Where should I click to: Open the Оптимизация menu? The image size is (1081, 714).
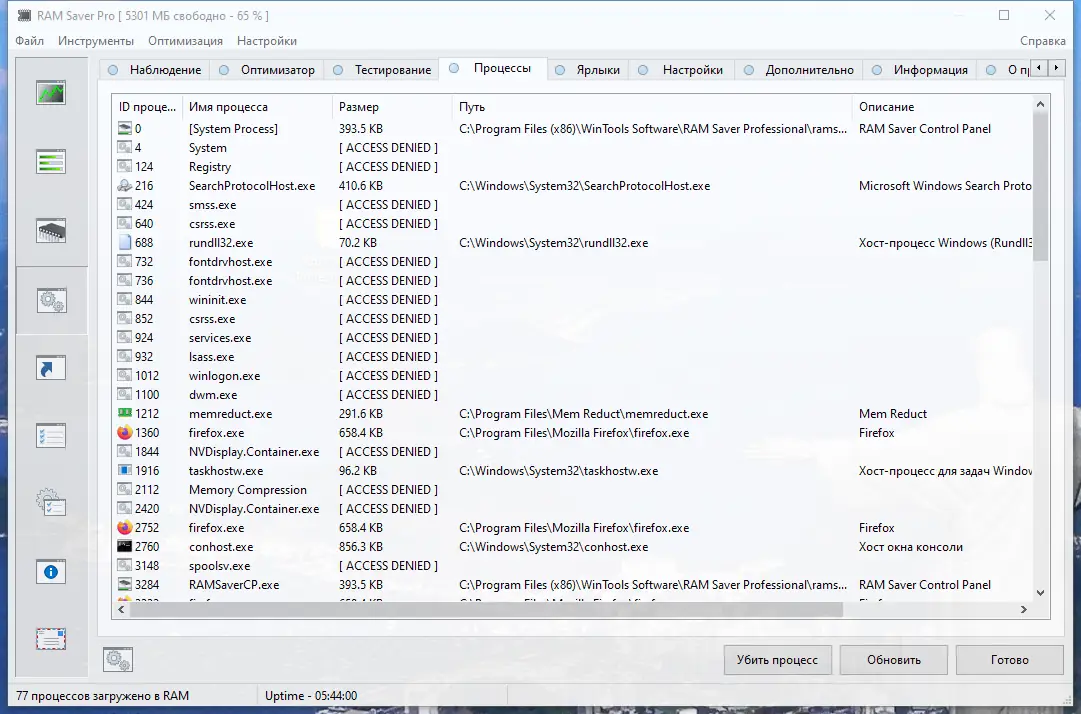[186, 41]
